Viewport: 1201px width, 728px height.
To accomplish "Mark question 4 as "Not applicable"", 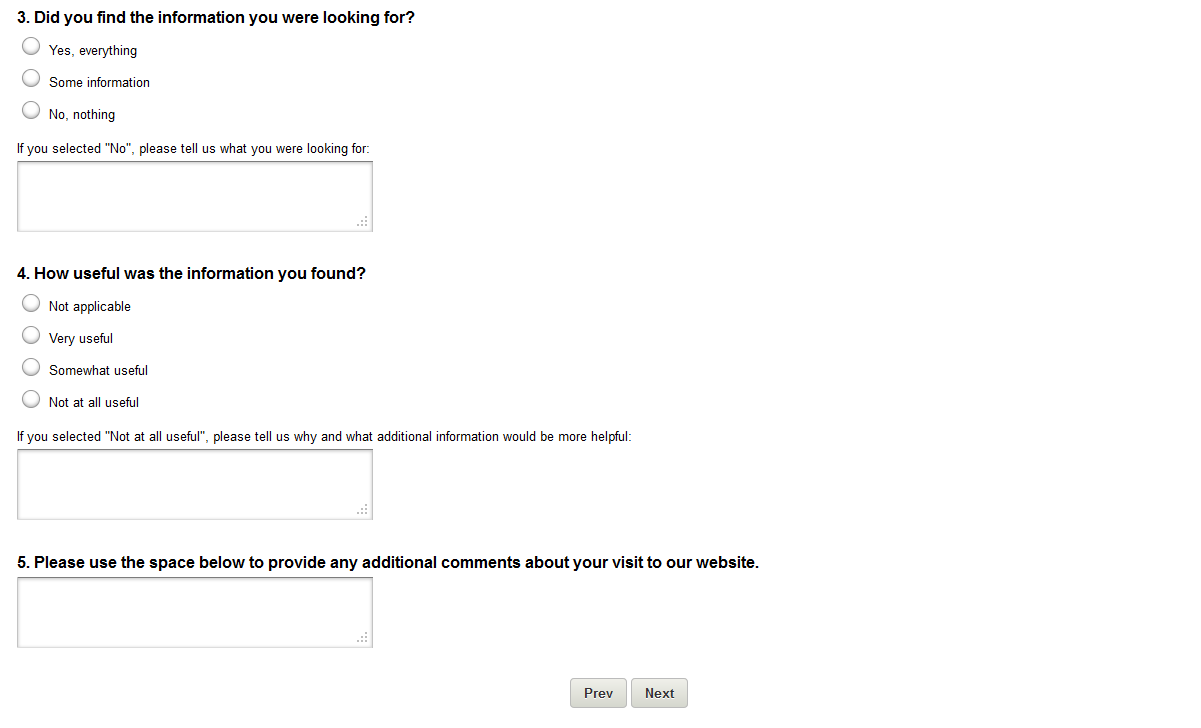I will click(31, 302).
